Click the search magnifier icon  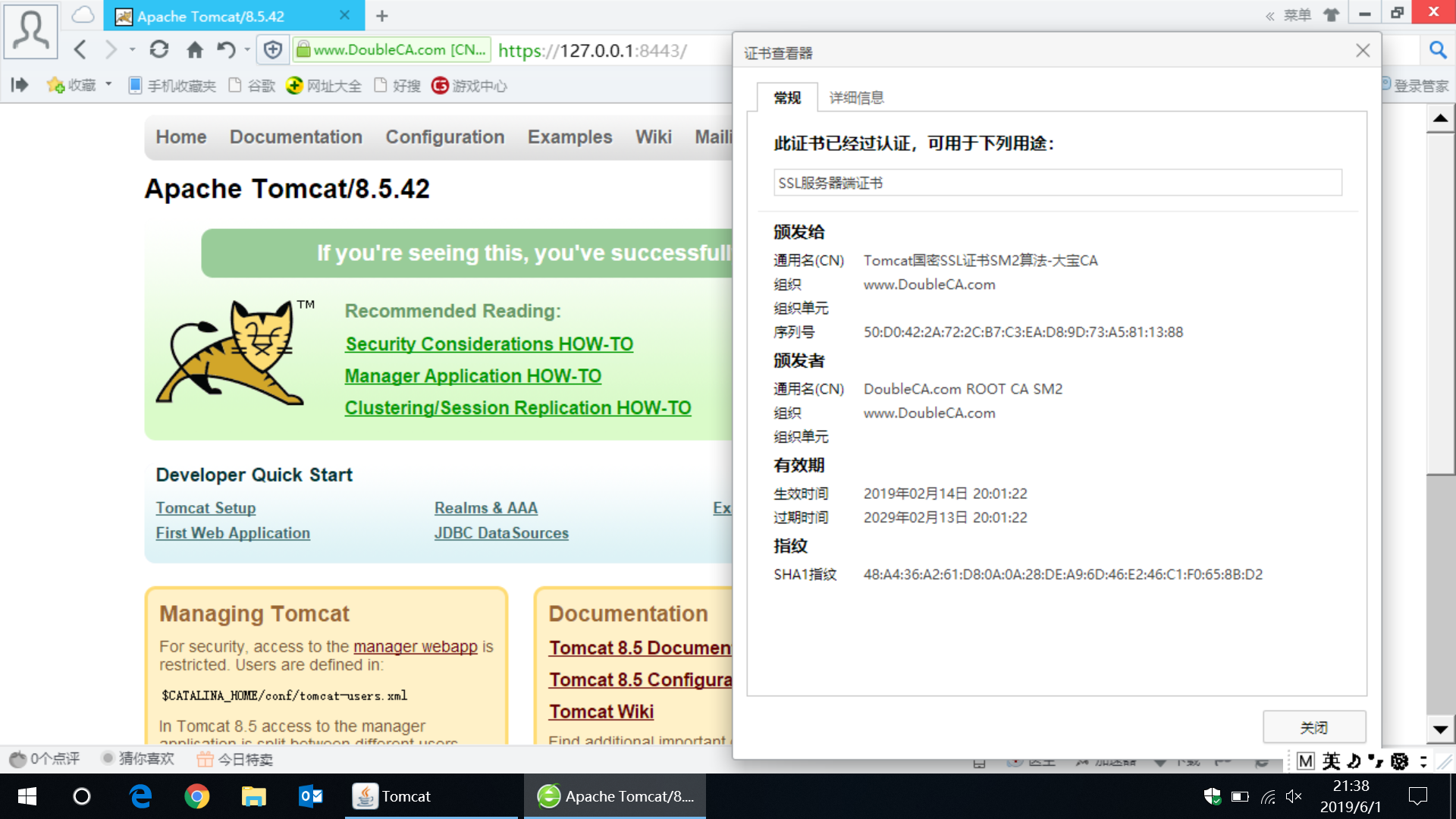pyautogui.click(x=1437, y=50)
